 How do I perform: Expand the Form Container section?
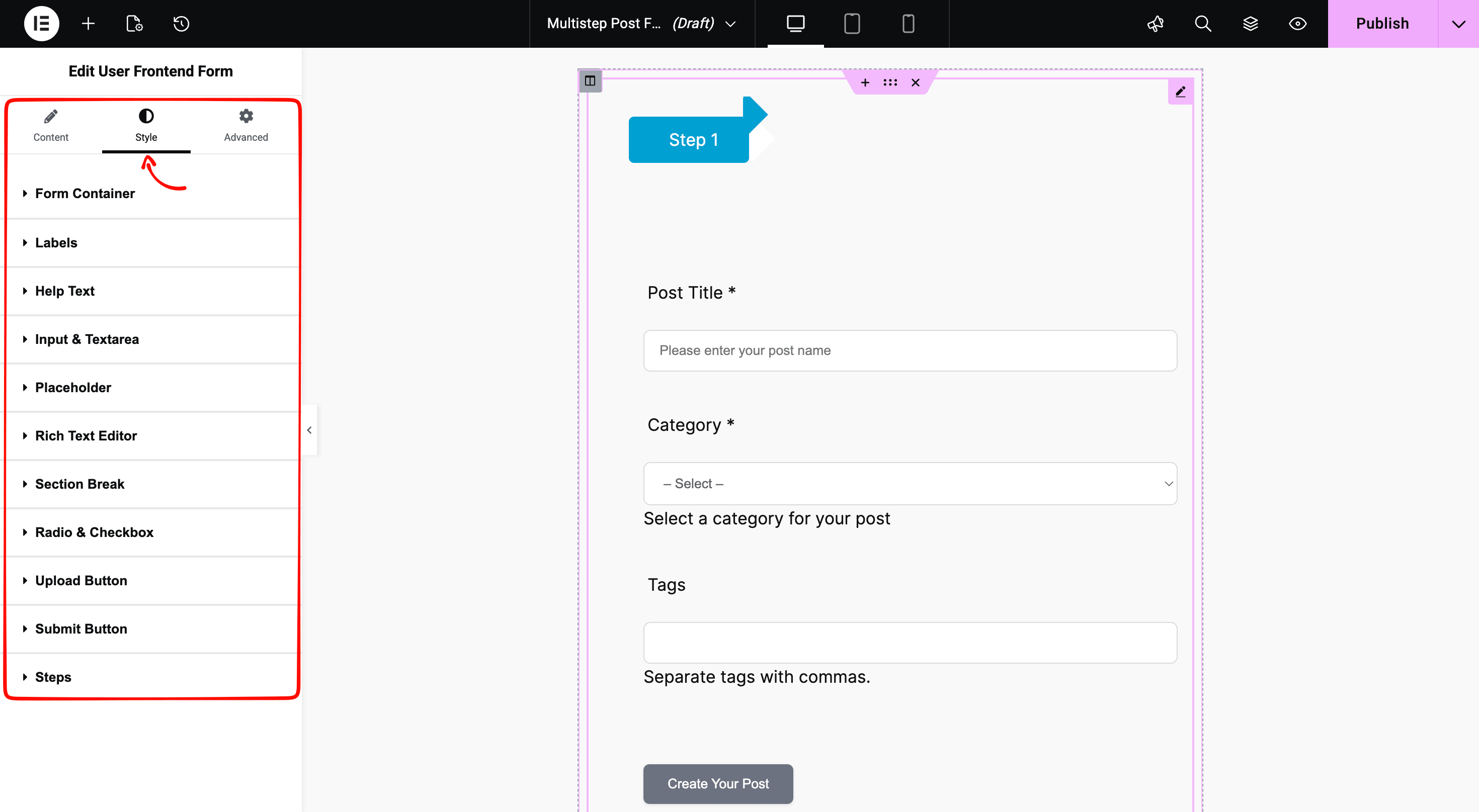click(84, 194)
